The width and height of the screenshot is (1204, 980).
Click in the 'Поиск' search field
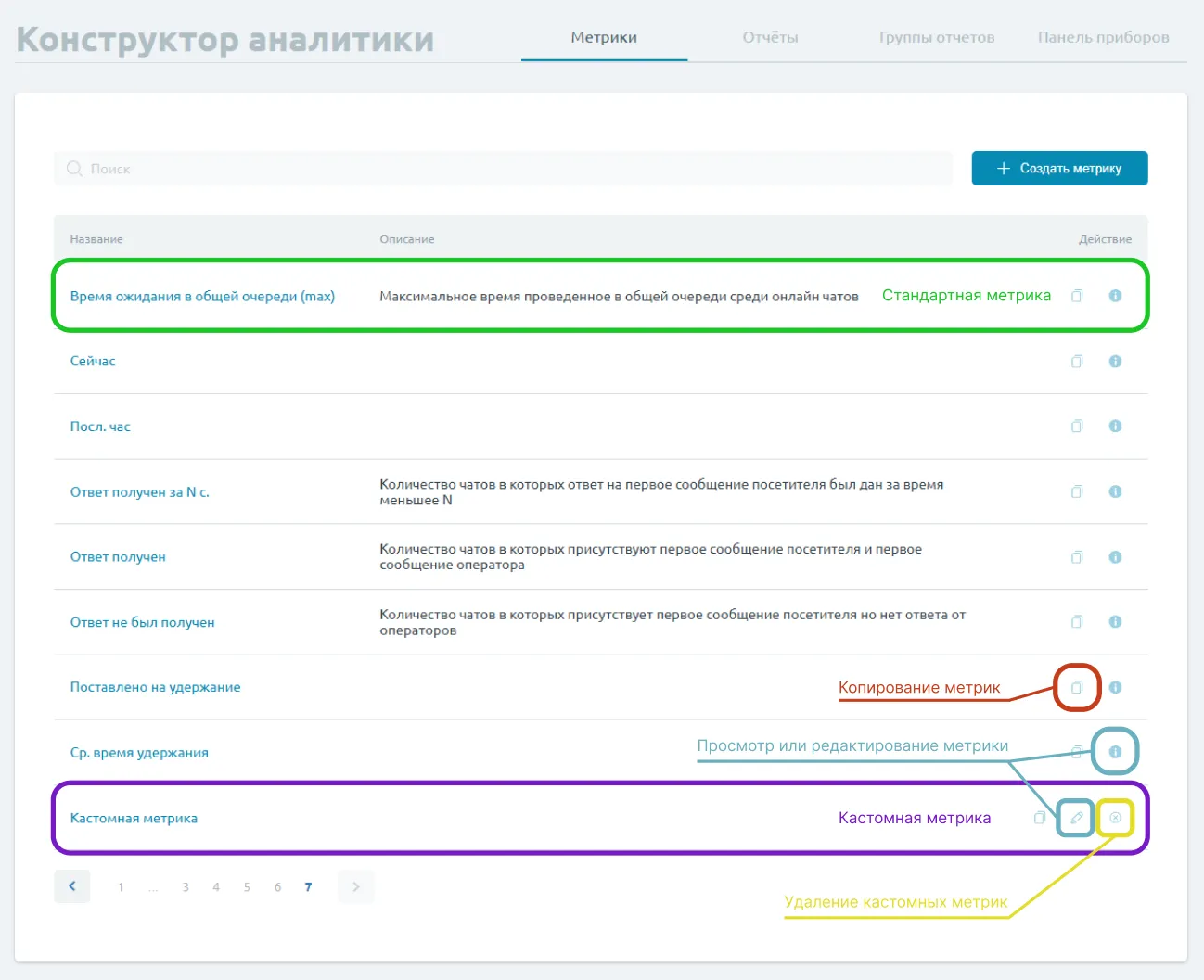(501, 169)
